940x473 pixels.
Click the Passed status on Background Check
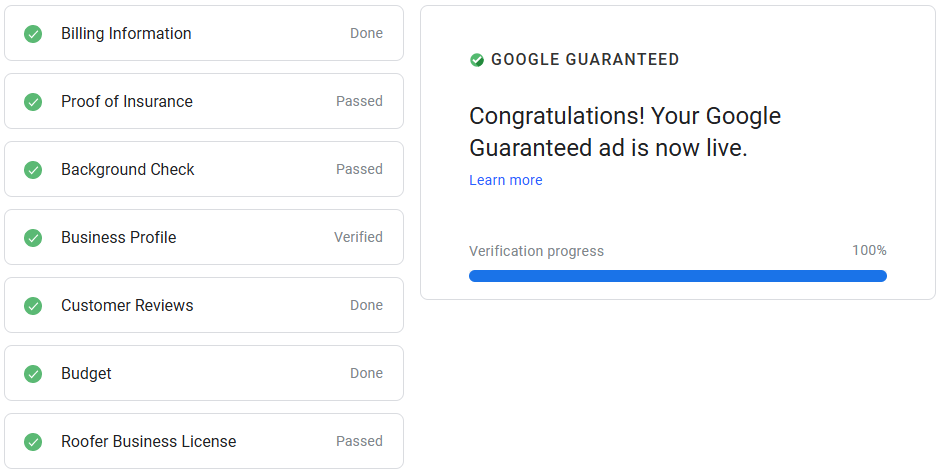(359, 170)
